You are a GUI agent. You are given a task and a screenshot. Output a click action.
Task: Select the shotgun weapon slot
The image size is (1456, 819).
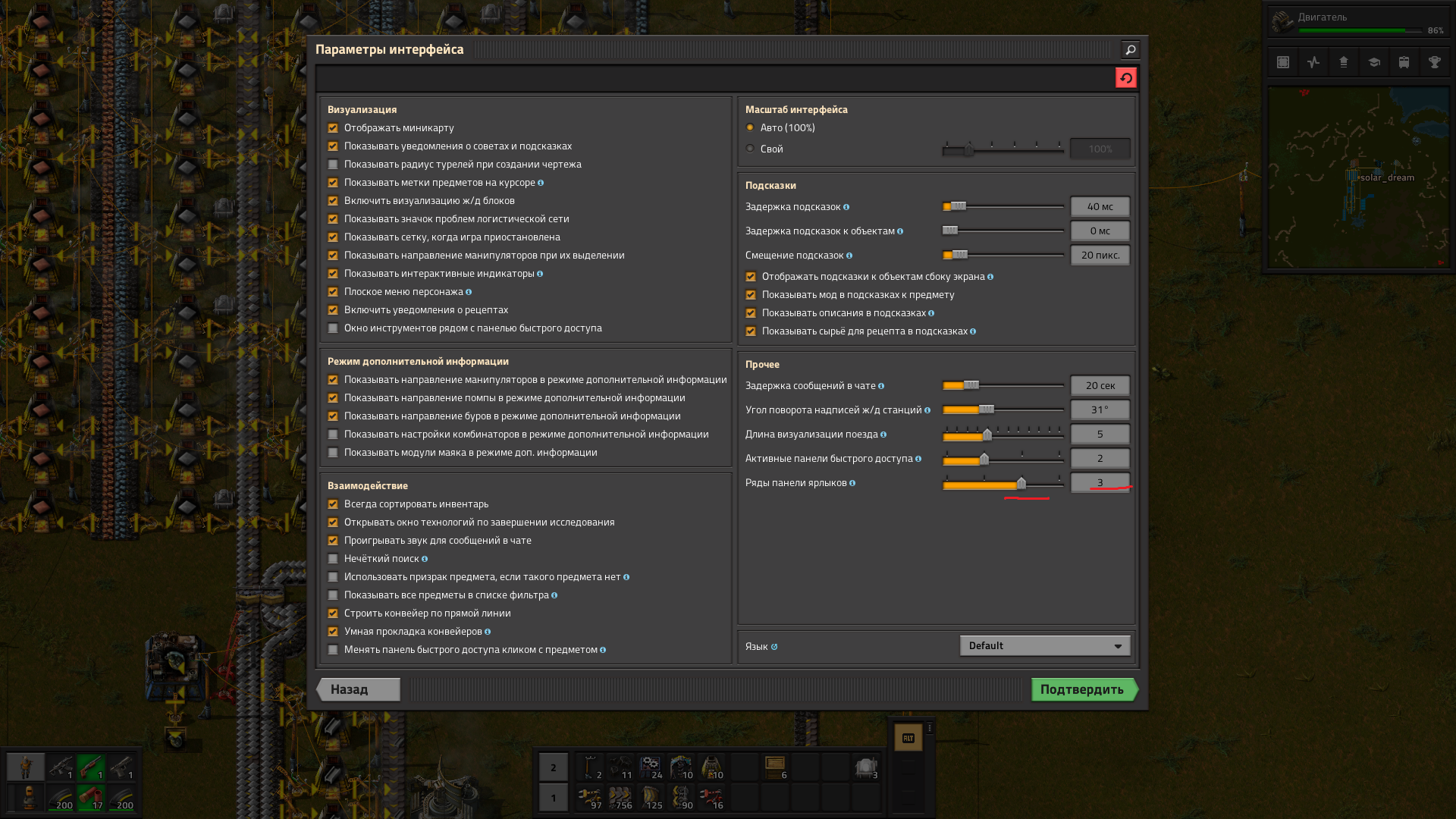click(x=91, y=767)
